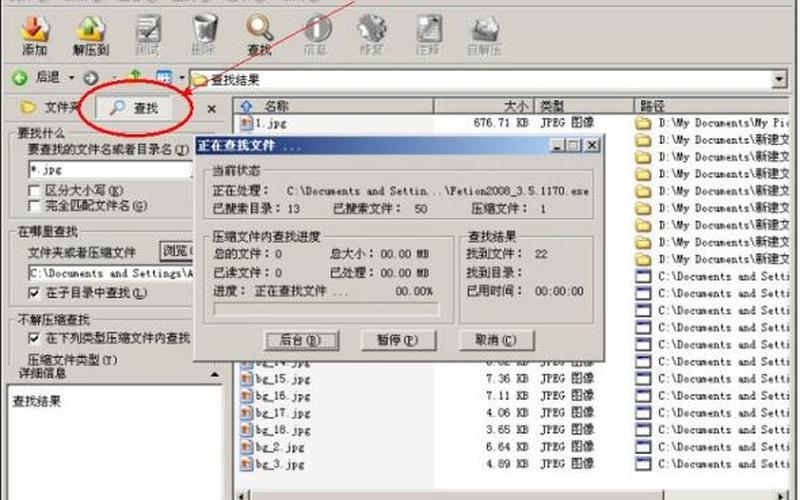Click the file icon of bg_17.jpg
800x500 pixels.
click(x=246, y=413)
